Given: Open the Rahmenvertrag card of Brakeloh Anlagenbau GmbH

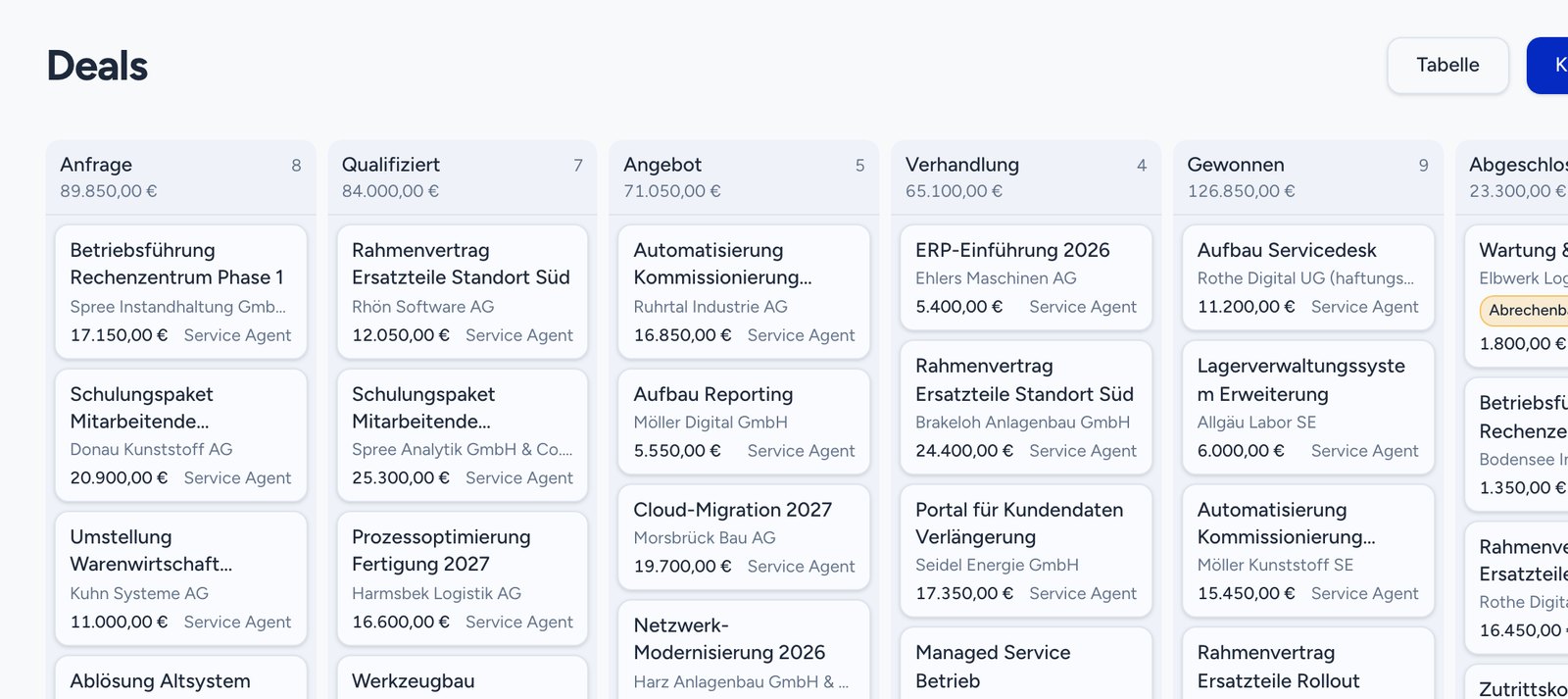Looking at the screenshot, I should pos(1026,407).
